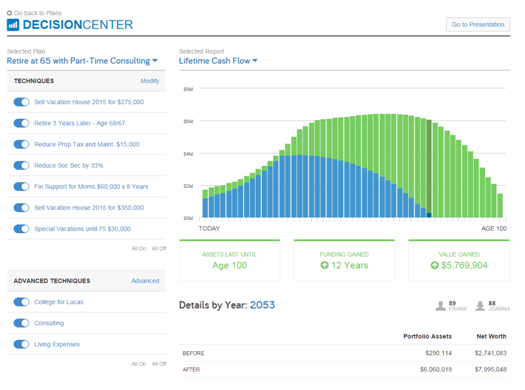This screenshot has height=390, width=525.
Task: Click the Assets Last Until Age 100 card
Action: 230,260
